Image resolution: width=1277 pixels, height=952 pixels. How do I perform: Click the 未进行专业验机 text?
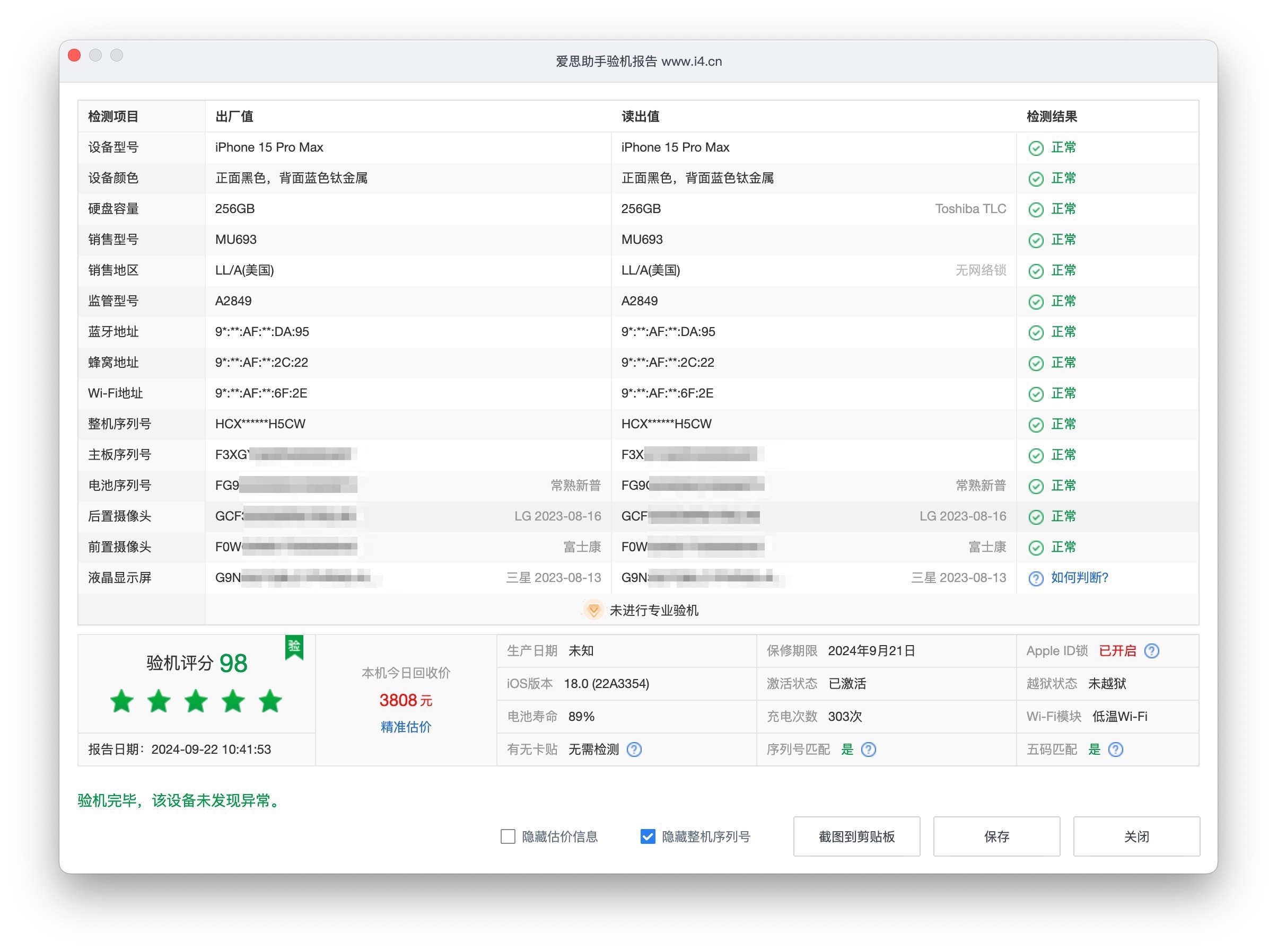tap(654, 610)
